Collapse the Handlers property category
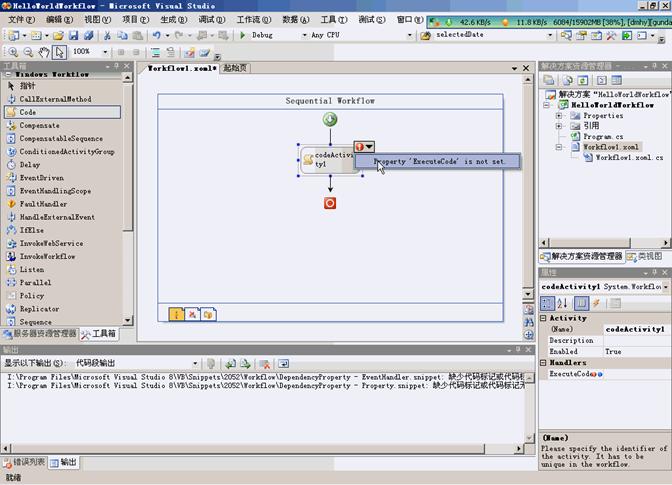This screenshot has width=672, height=485. tap(543, 363)
